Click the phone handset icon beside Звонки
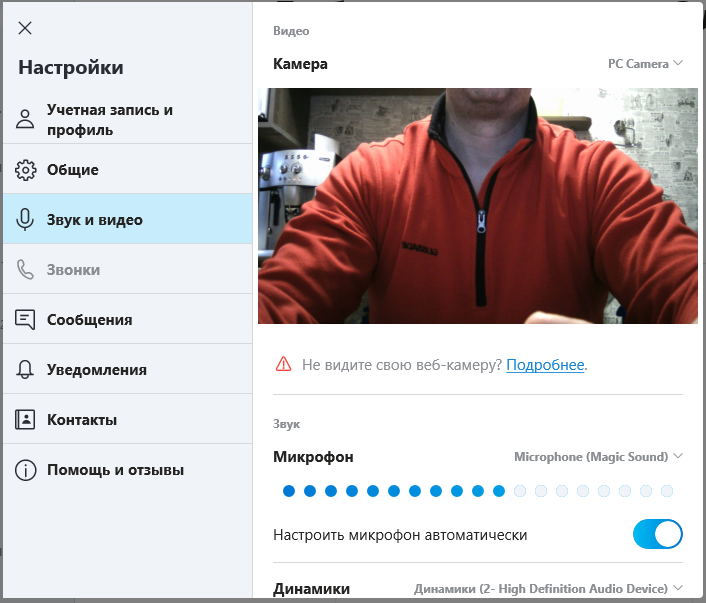The width and height of the screenshot is (706, 603). pyautogui.click(x=25, y=270)
